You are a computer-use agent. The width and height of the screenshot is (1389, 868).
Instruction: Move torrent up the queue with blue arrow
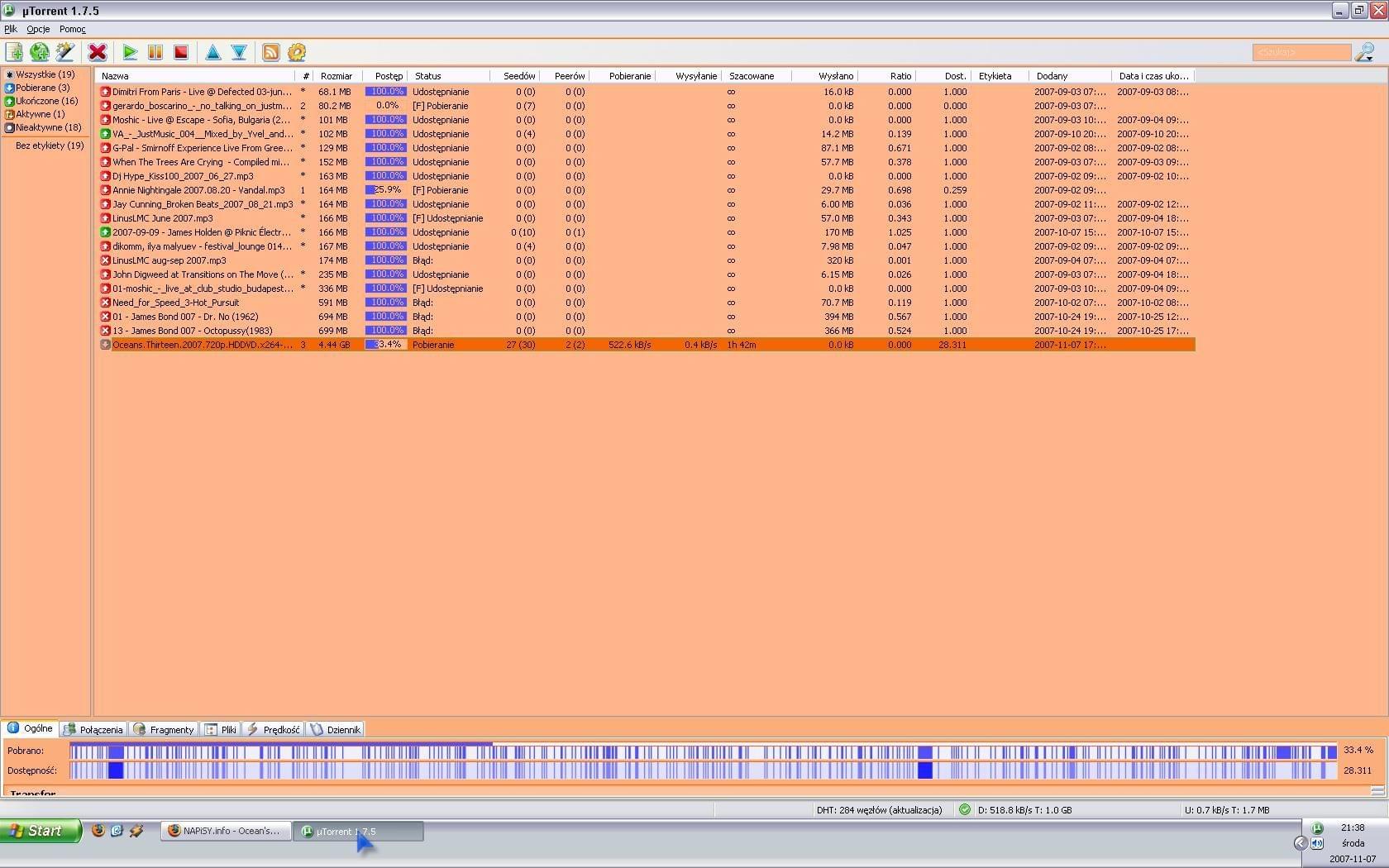(x=213, y=52)
